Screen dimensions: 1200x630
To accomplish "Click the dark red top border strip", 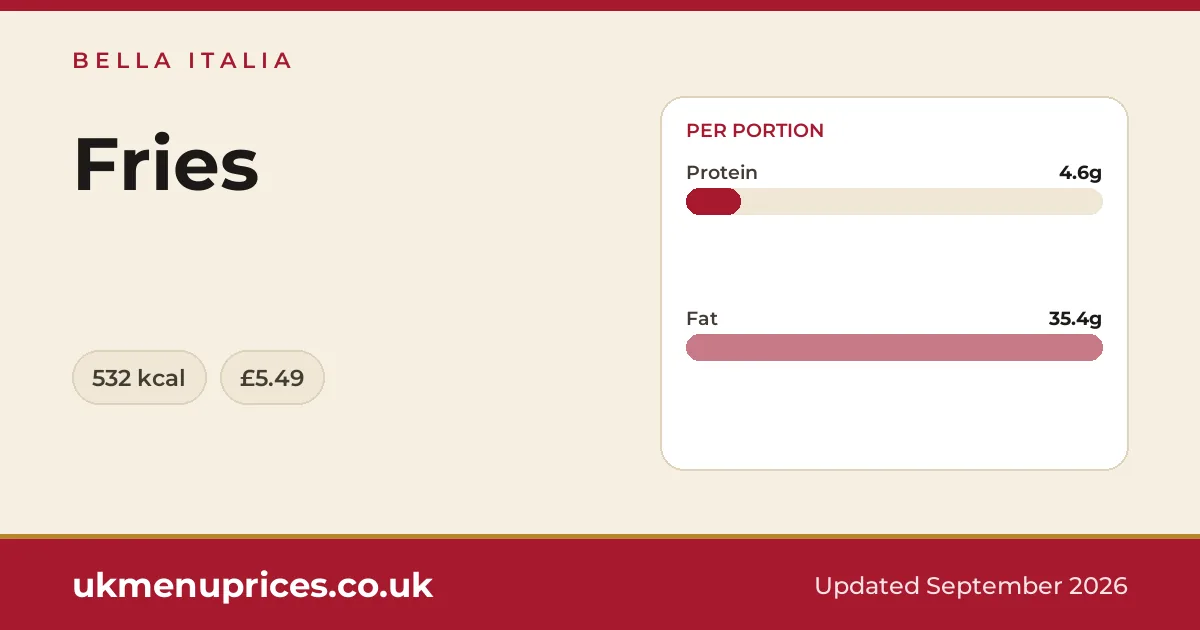I will click(x=600, y=5).
